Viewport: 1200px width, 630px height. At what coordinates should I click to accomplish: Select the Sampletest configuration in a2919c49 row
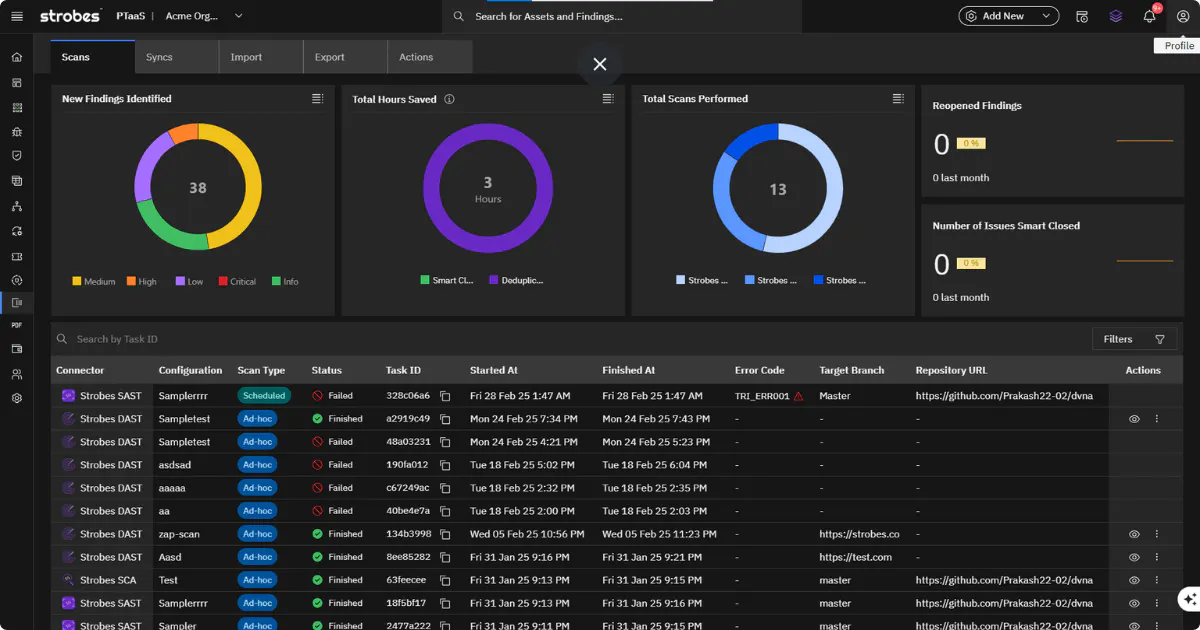[x=185, y=419]
